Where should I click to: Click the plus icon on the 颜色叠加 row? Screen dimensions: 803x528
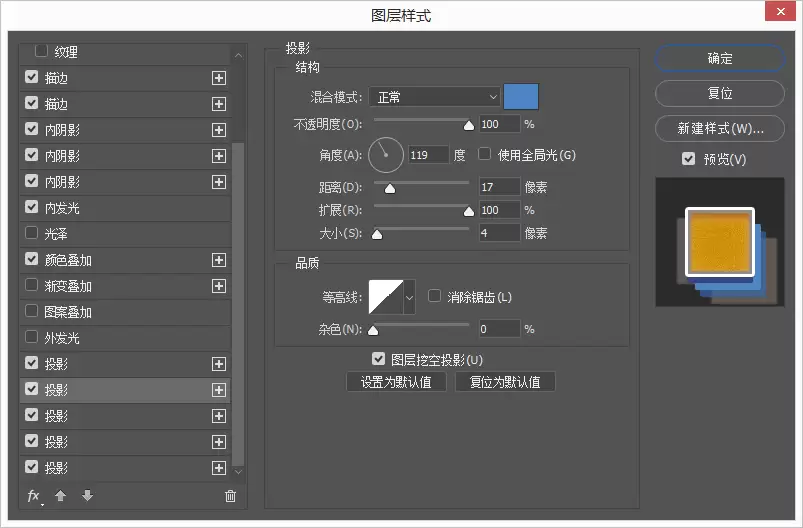(219, 260)
